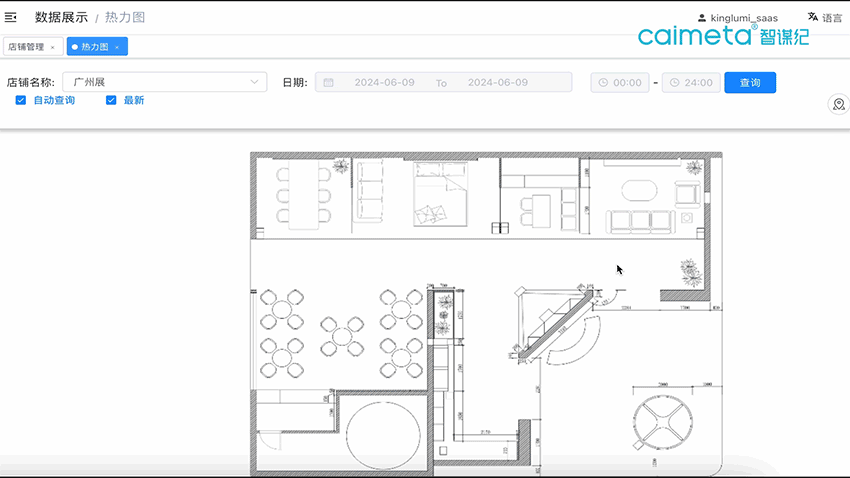Open the kinglumi_saas account menu

pos(743,18)
